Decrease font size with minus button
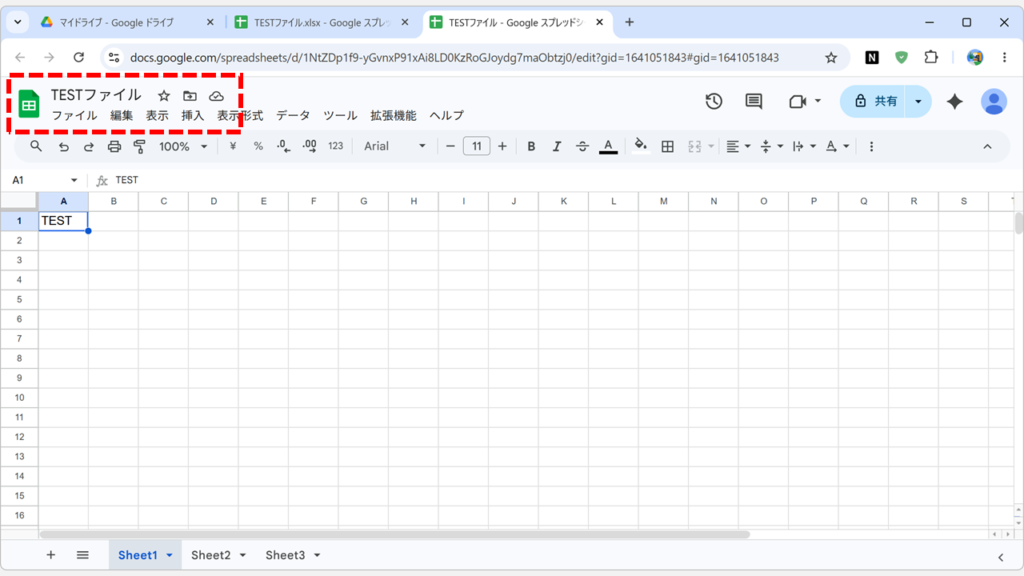 (x=450, y=146)
